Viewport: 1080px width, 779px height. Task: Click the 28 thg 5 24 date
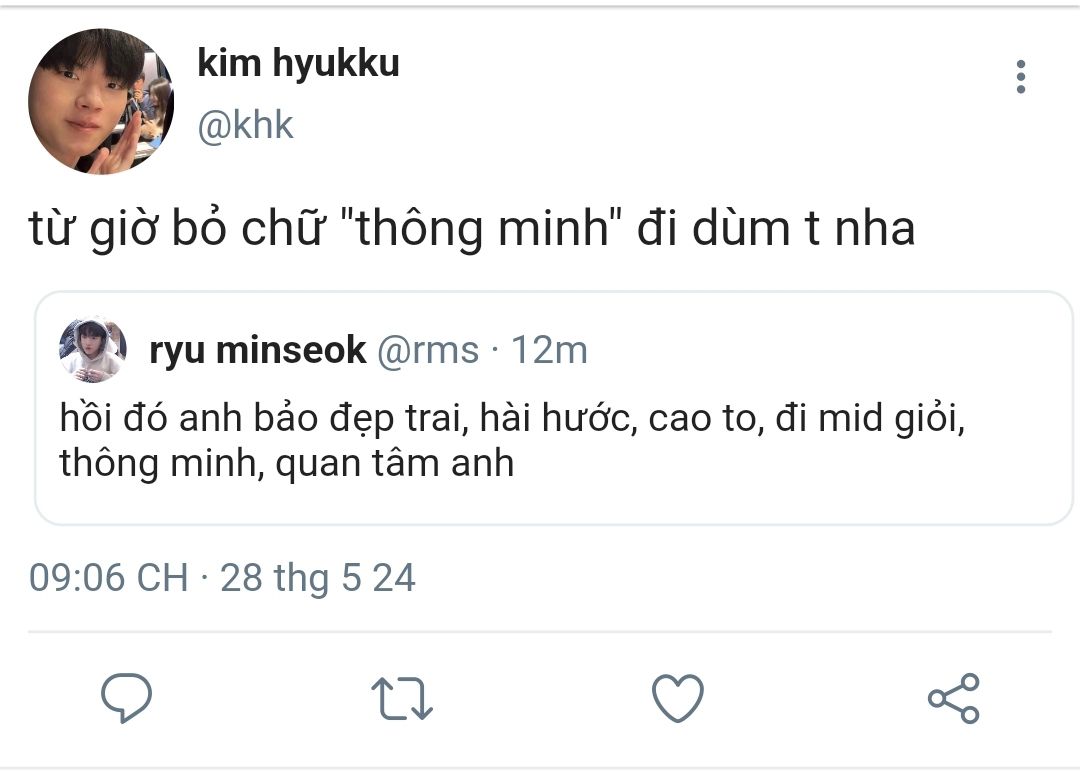pos(317,578)
